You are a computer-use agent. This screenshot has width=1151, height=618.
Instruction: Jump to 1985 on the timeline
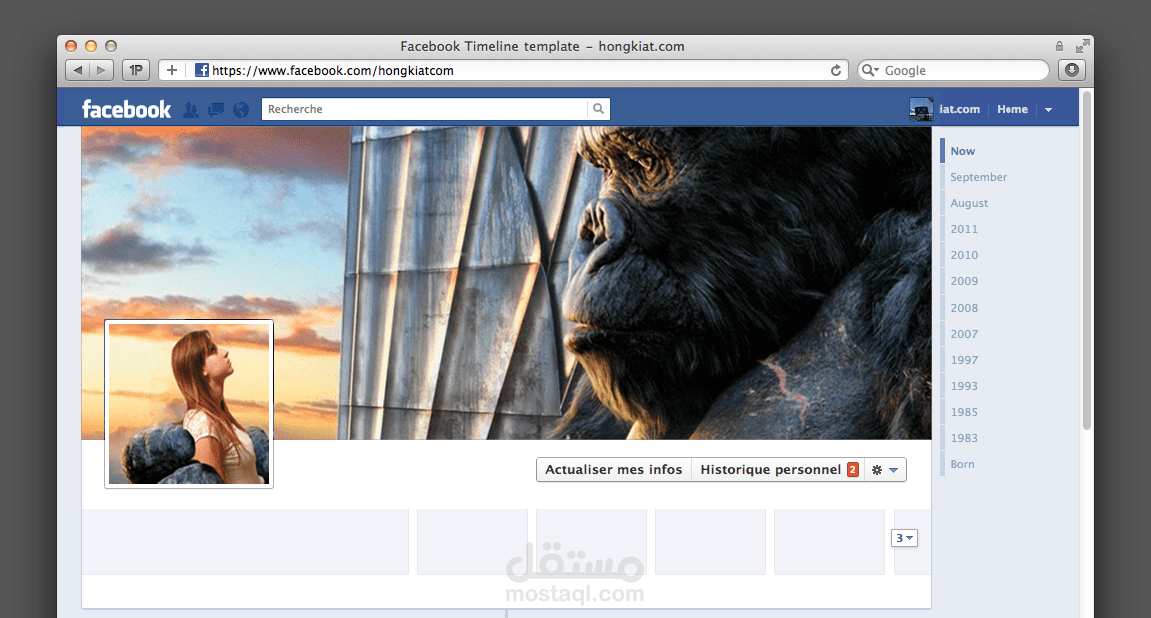coord(964,412)
